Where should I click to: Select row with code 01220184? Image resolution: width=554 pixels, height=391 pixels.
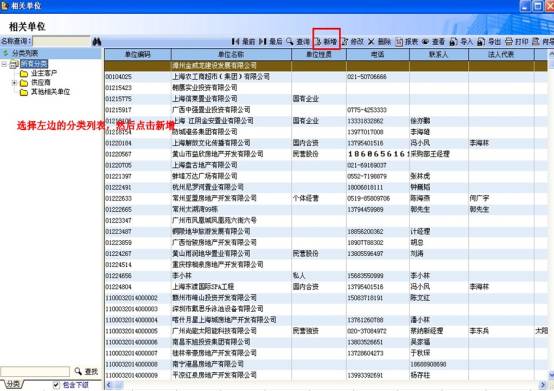(326, 143)
